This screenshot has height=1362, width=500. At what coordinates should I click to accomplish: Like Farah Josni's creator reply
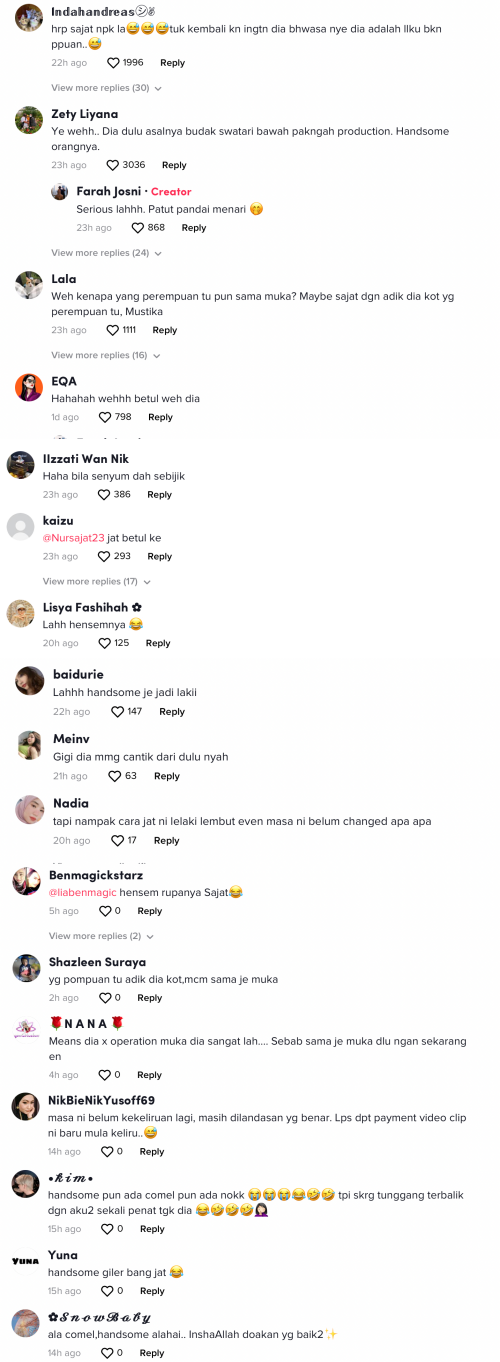click(x=138, y=228)
